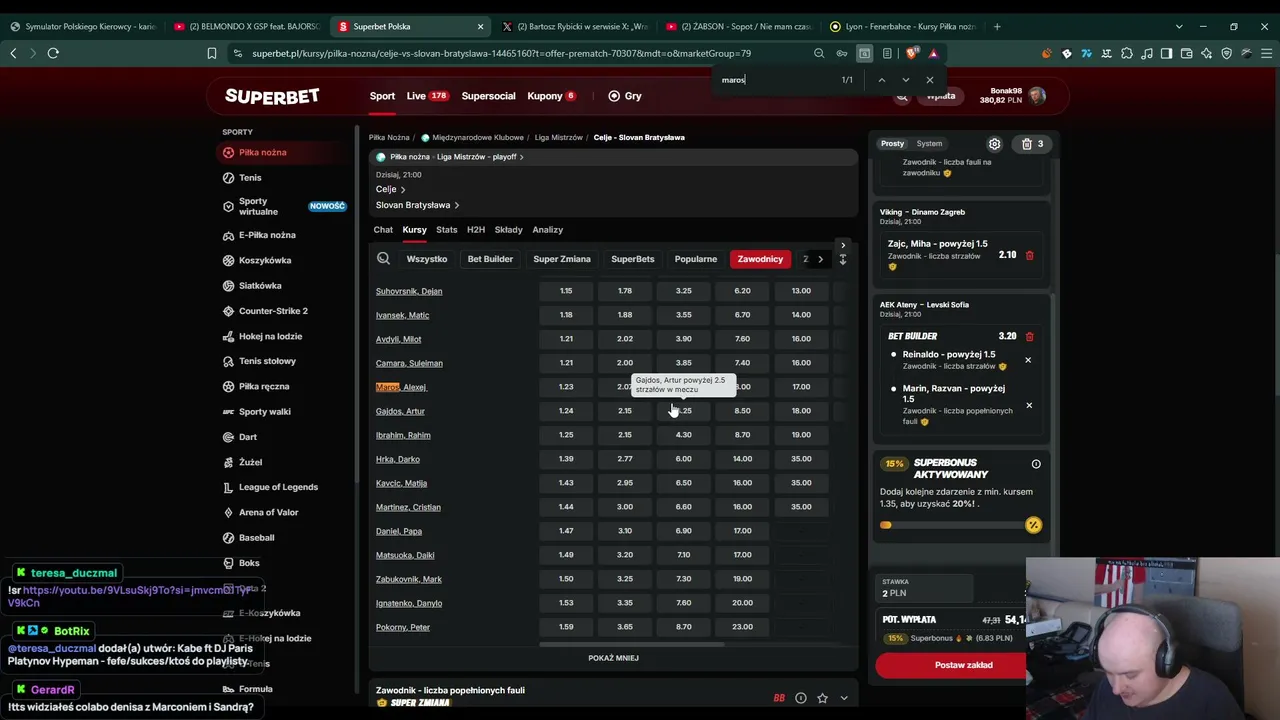Add the fouls market to favorites
The image size is (1280, 720).
[x=822, y=698]
